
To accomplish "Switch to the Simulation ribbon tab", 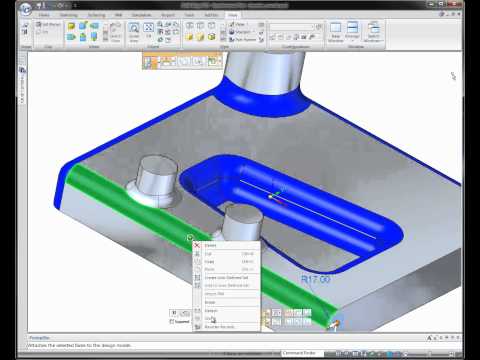I will coord(141,15).
